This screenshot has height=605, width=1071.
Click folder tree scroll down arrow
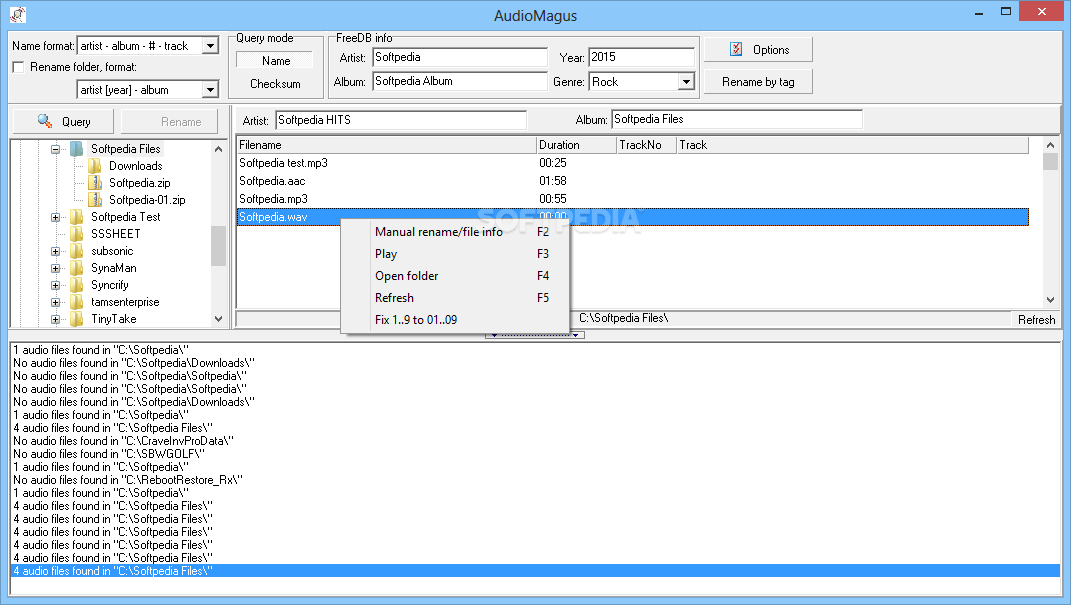[x=218, y=319]
